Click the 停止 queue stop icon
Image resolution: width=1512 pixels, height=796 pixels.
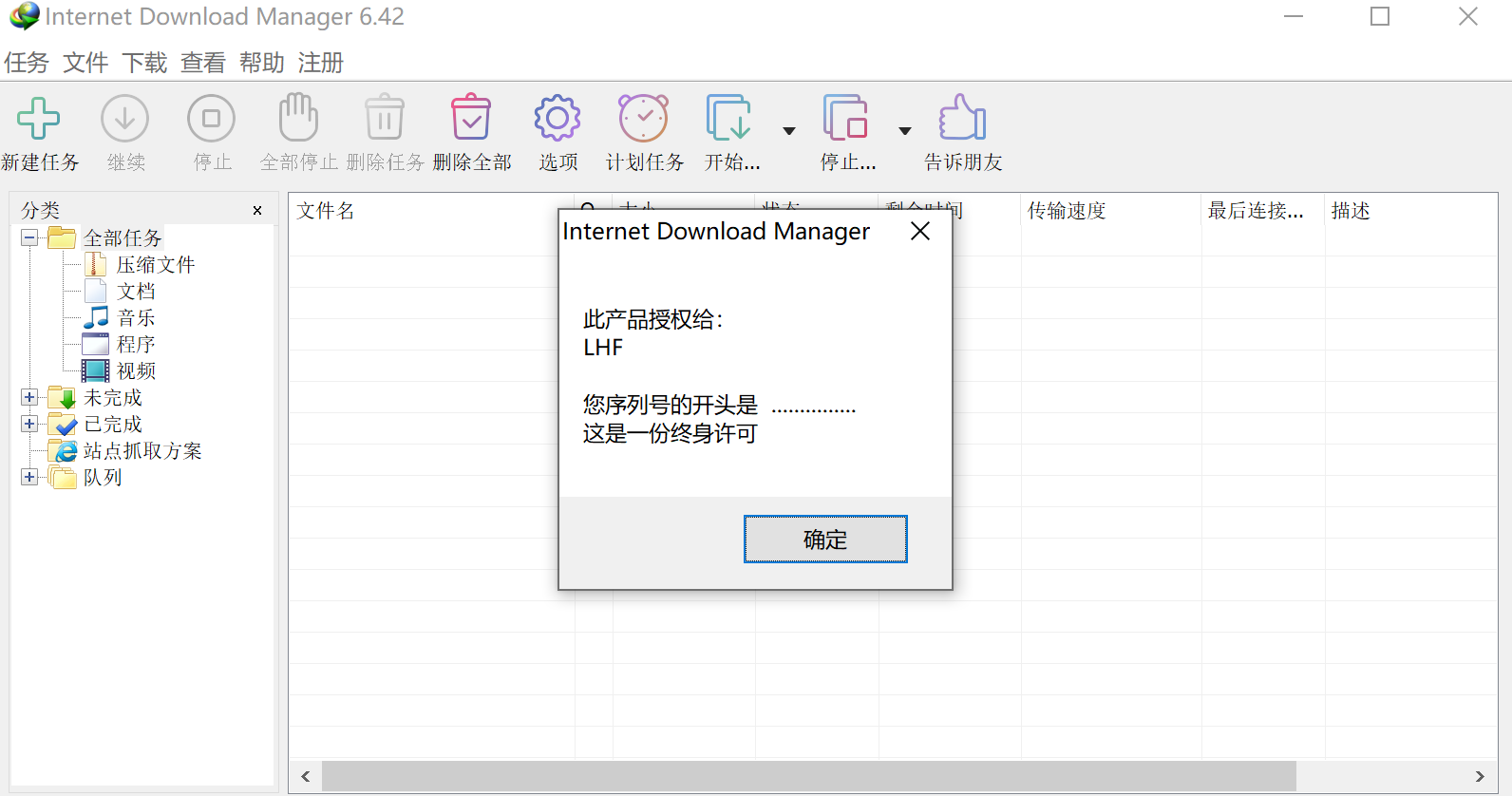845,119
